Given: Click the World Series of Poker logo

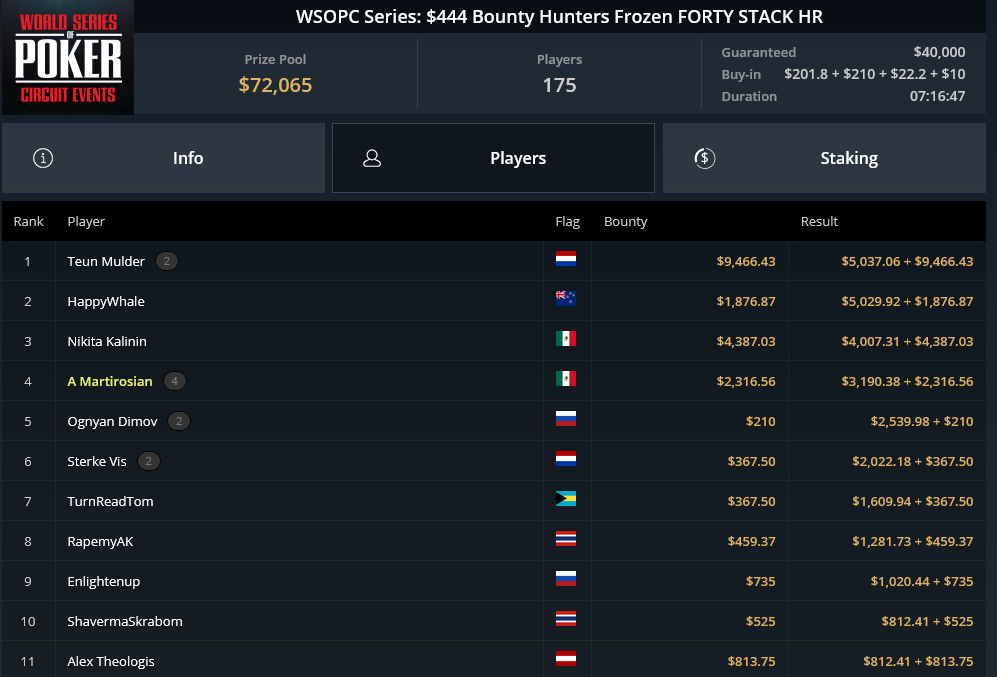Looking at the screenshot, I should pos(67,57).
